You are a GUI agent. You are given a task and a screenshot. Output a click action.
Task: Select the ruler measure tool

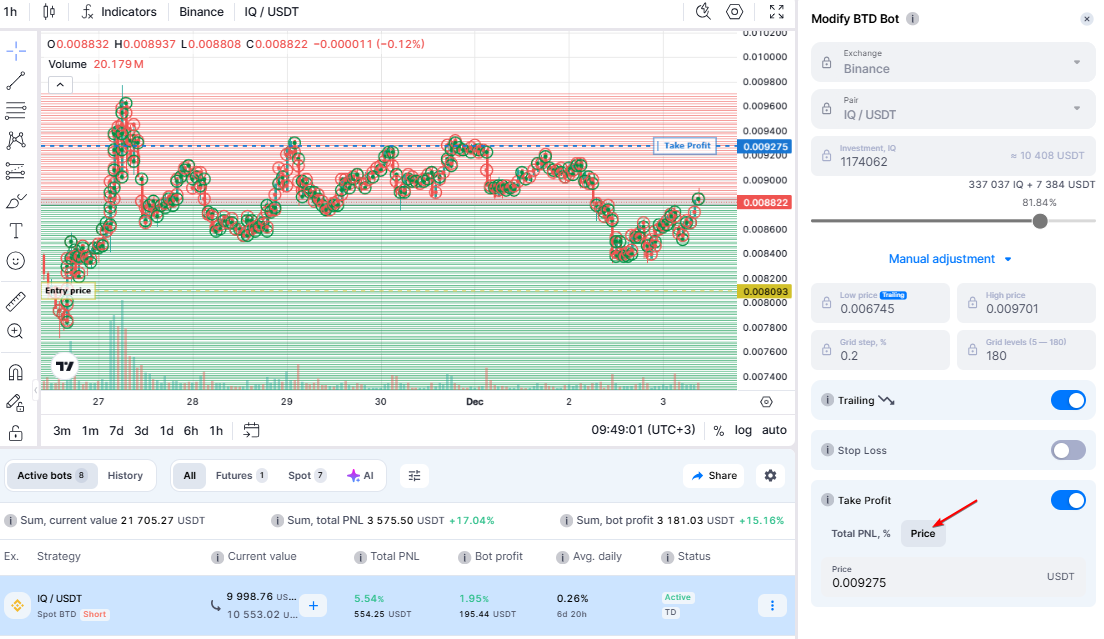(x=15, y=300)
